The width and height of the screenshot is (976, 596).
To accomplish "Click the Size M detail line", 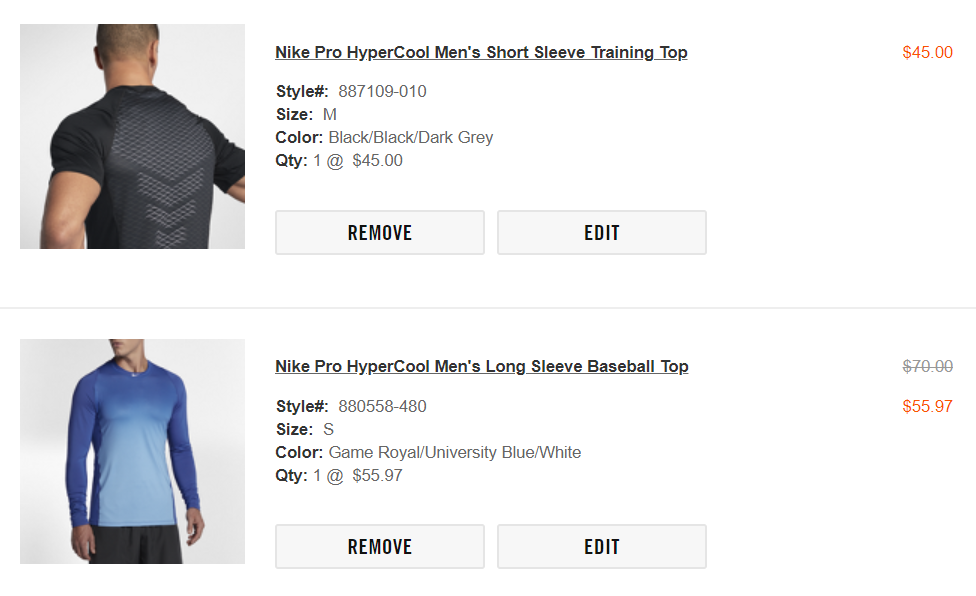I will point(307,115).
